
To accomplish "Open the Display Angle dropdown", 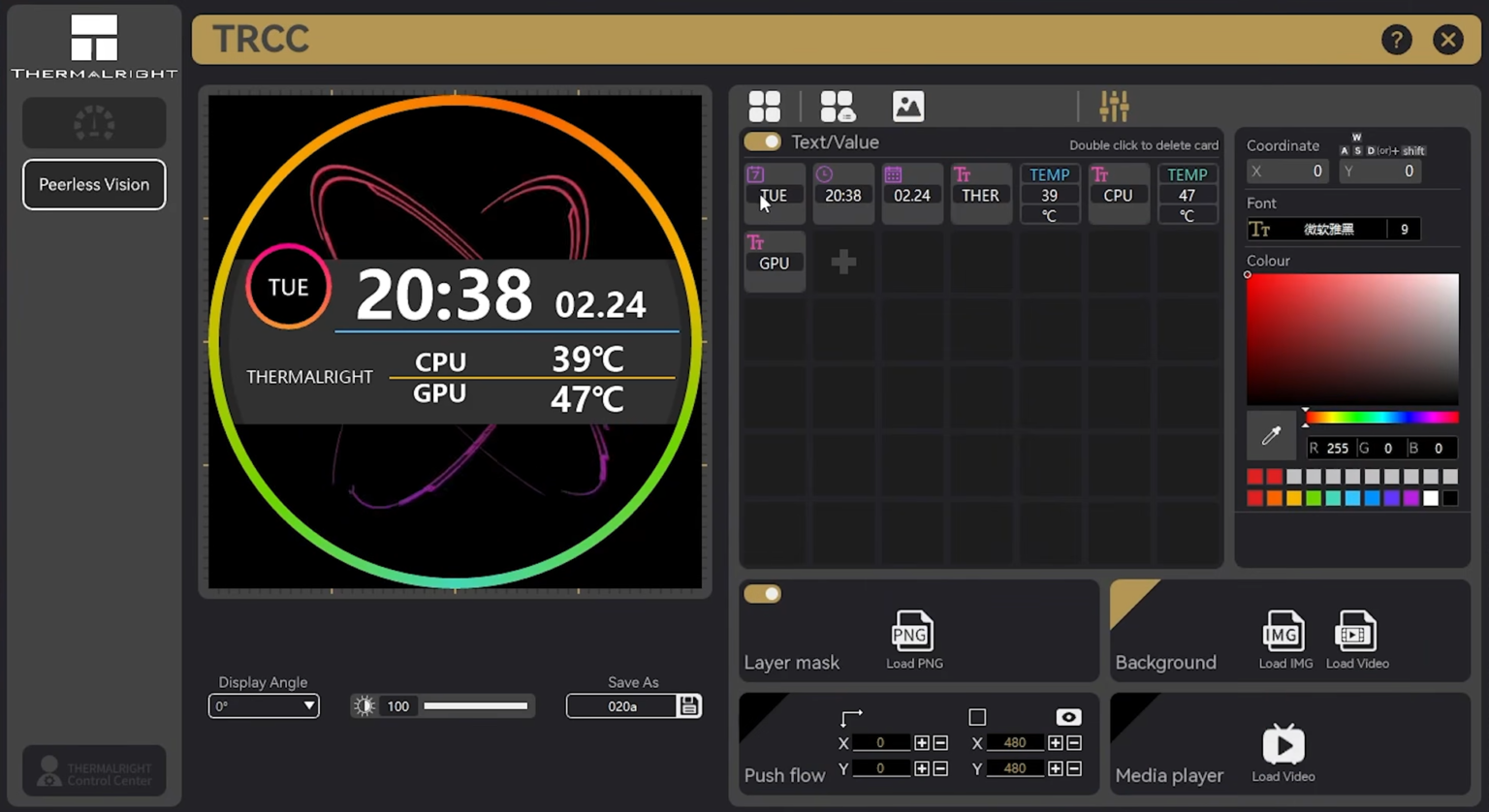I will 263,705.
